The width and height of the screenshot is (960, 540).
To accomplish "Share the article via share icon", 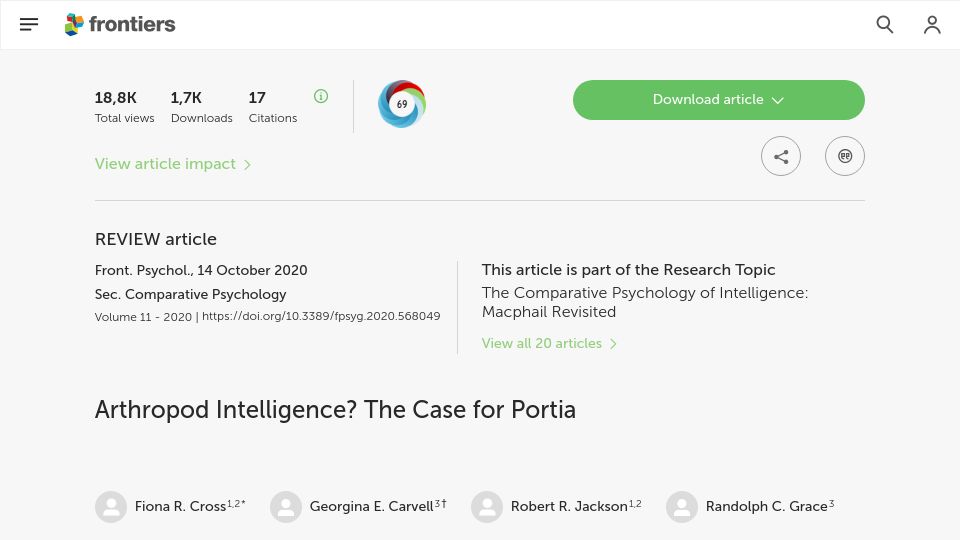I will [781, 156].
